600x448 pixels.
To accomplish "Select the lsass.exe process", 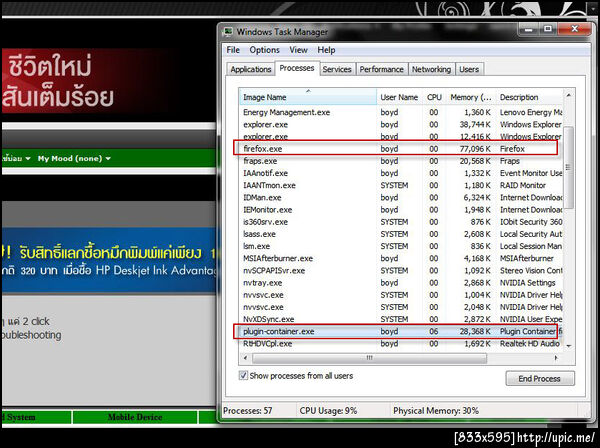I will [x=401, y=234].
